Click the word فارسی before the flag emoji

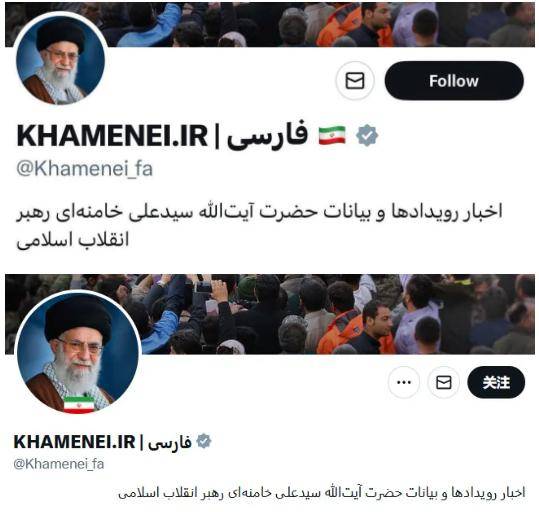coord(267,135)
